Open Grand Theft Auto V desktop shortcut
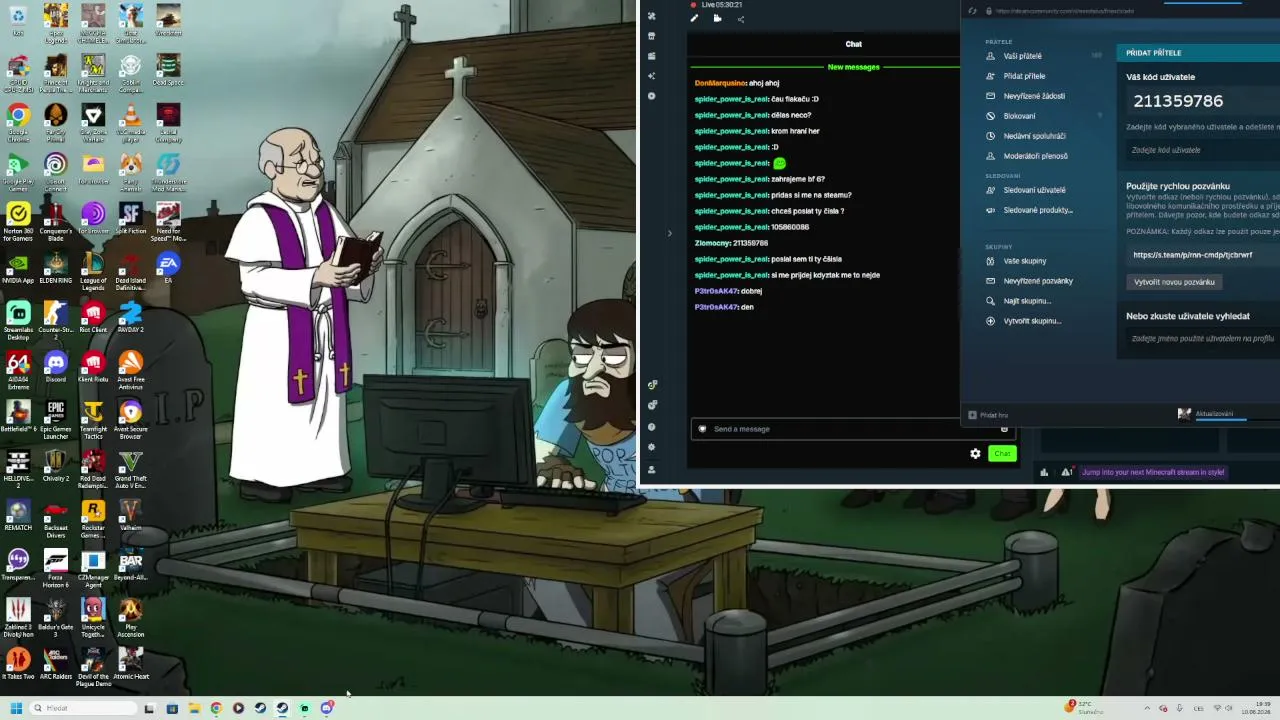Screen dimensions: 1280x720 point(131,469)
